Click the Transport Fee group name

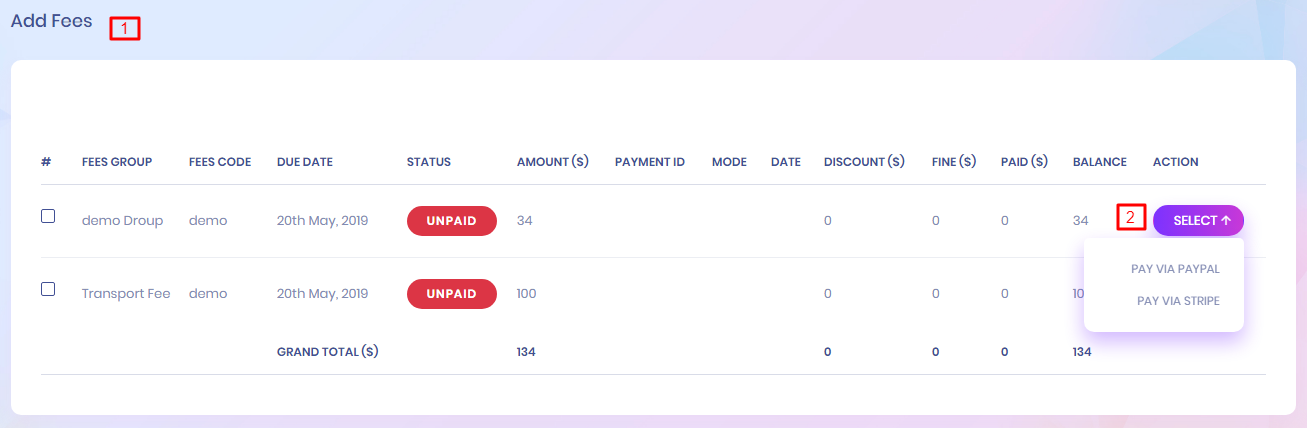point(126,294)
